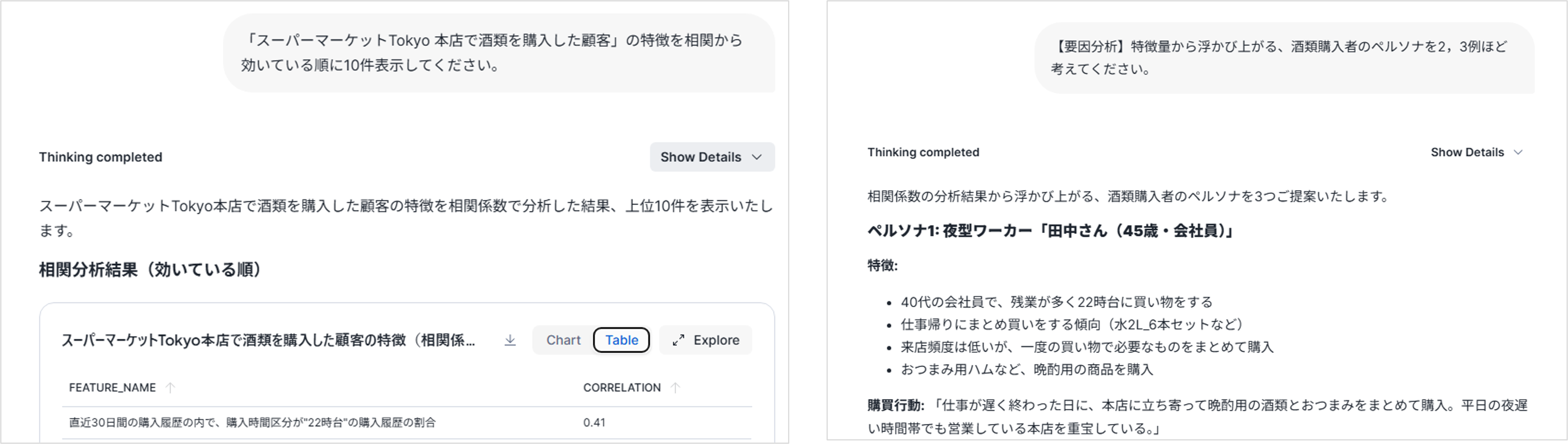This screenshot has height=444, width=1568.
Task: Select the Table view toggle
Action: (621, 340)
